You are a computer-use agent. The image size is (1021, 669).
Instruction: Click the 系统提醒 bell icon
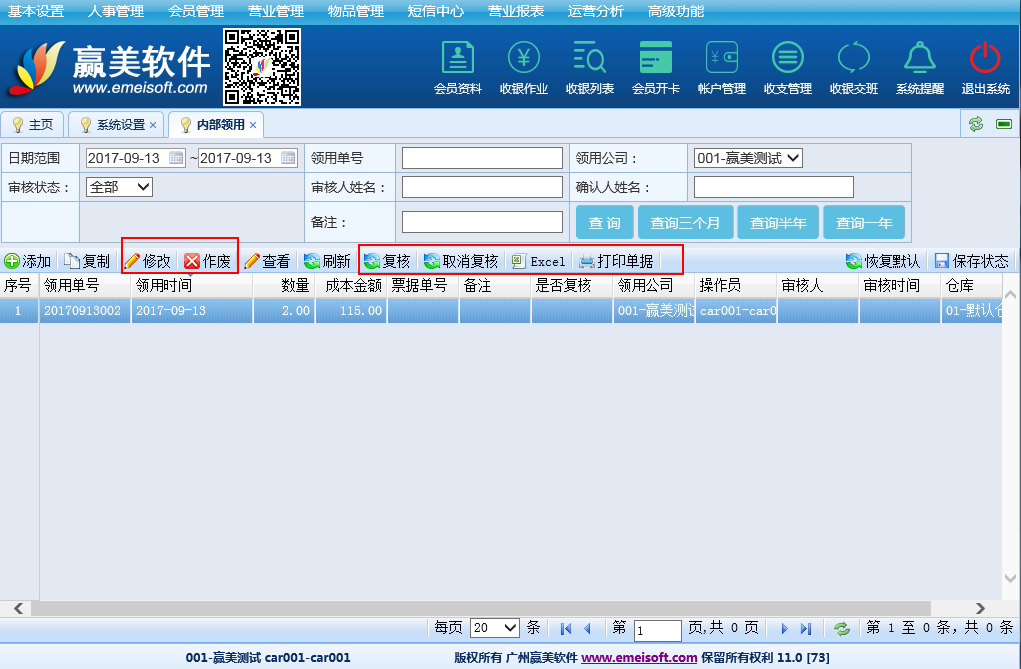(x=919, y=59)
